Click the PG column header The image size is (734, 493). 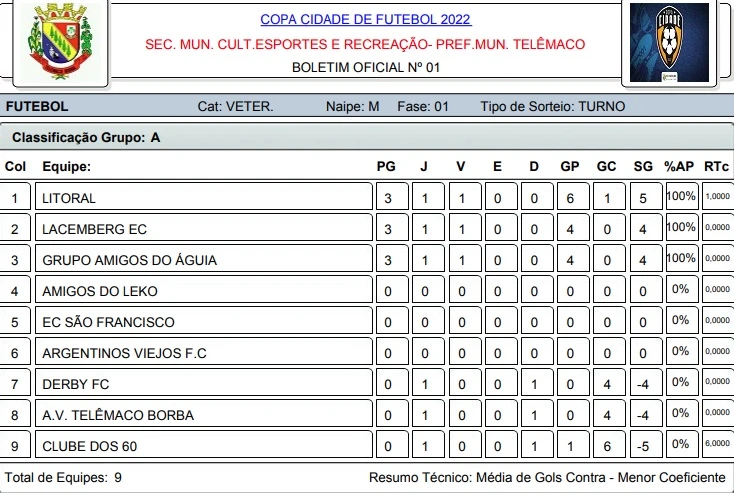(386, 167)
